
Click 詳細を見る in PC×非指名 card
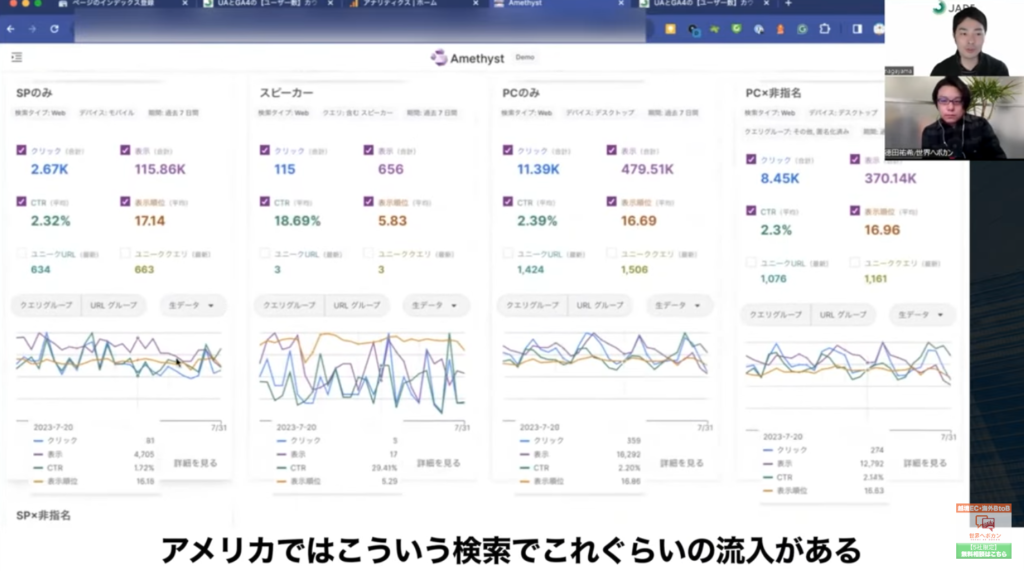click(x=925, y=463)
